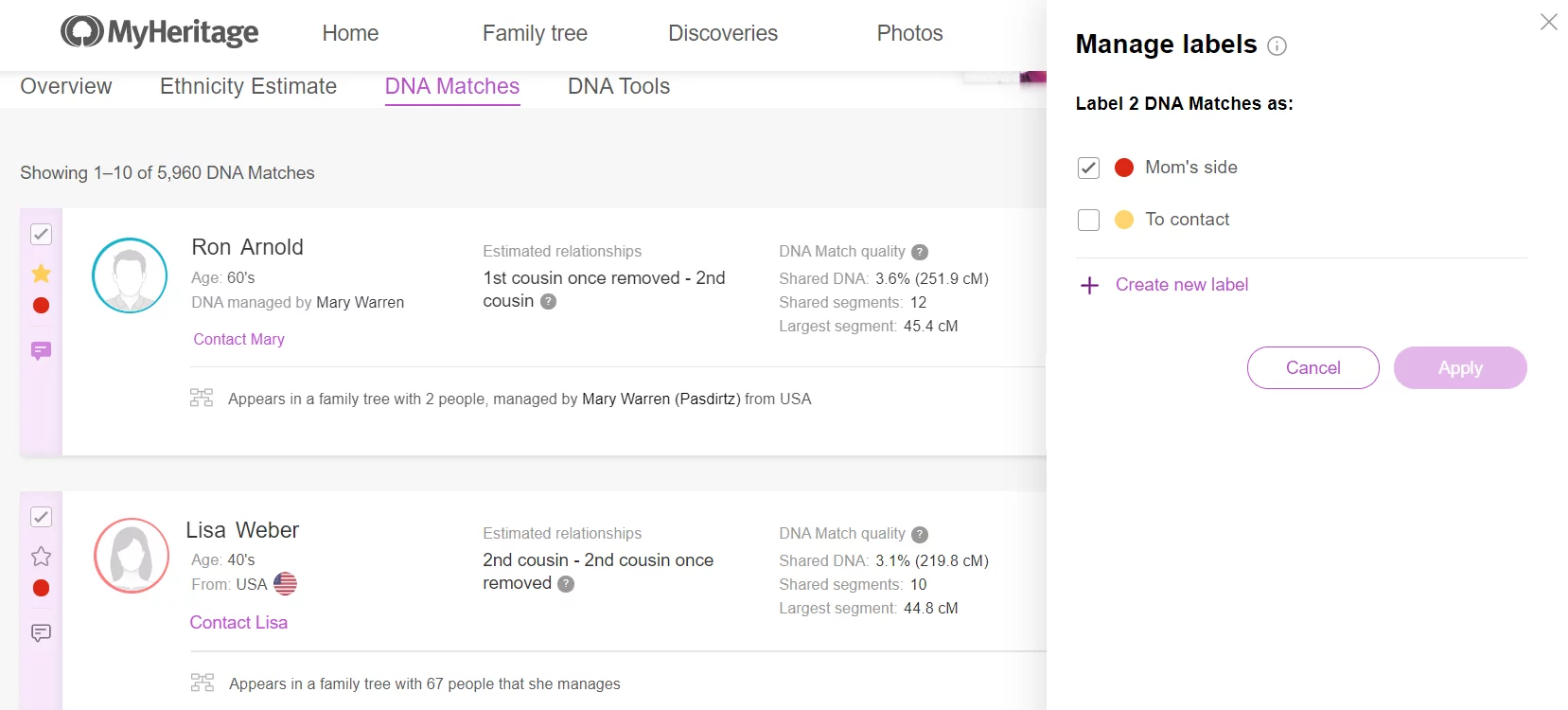Viewport: 1568px width, 710px height.
Task: Click the DNA Match quality help icon for Ron Arnold
Action: click(x=920, y=252)
